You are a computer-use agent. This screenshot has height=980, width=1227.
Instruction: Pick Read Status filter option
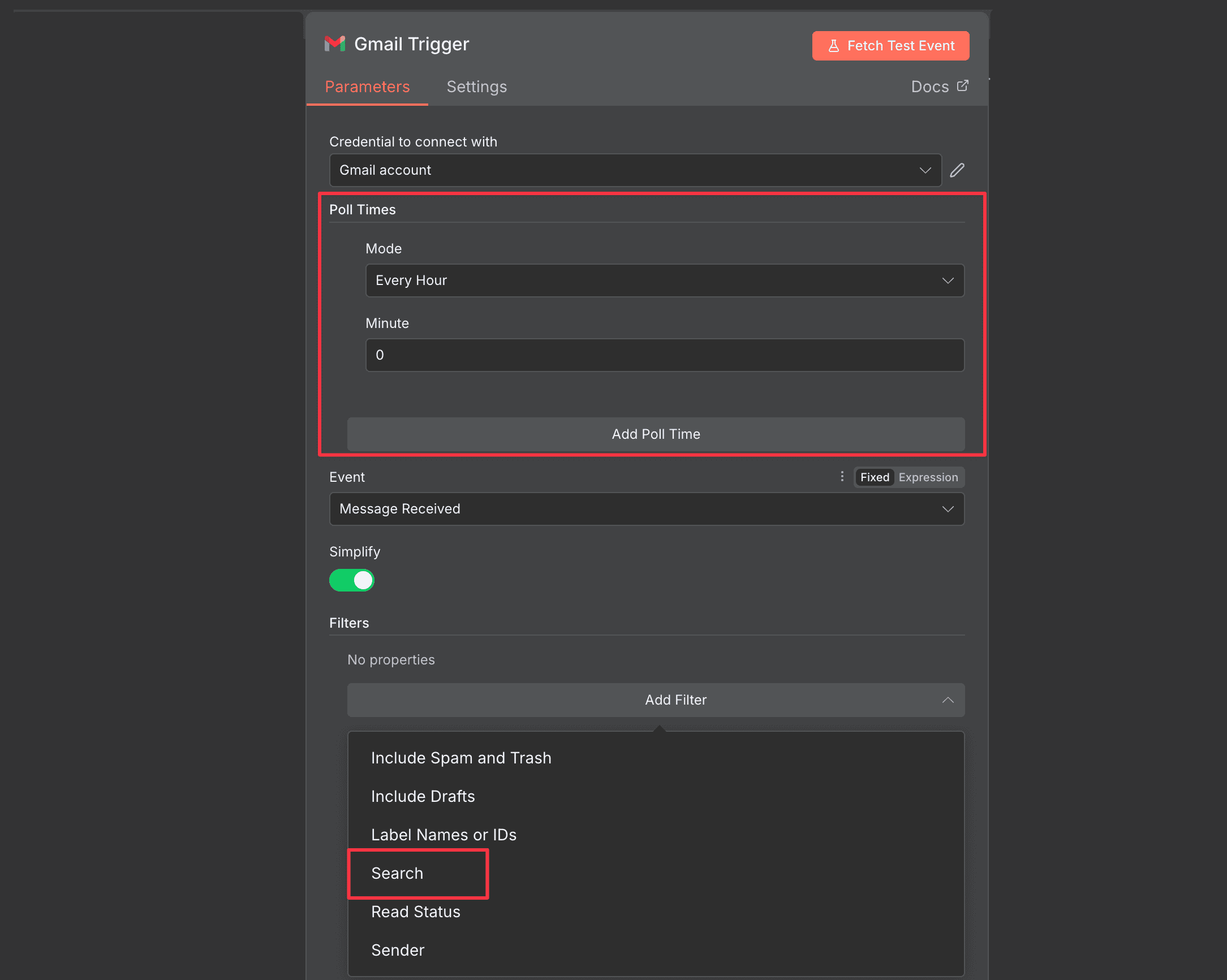[415, 912]
